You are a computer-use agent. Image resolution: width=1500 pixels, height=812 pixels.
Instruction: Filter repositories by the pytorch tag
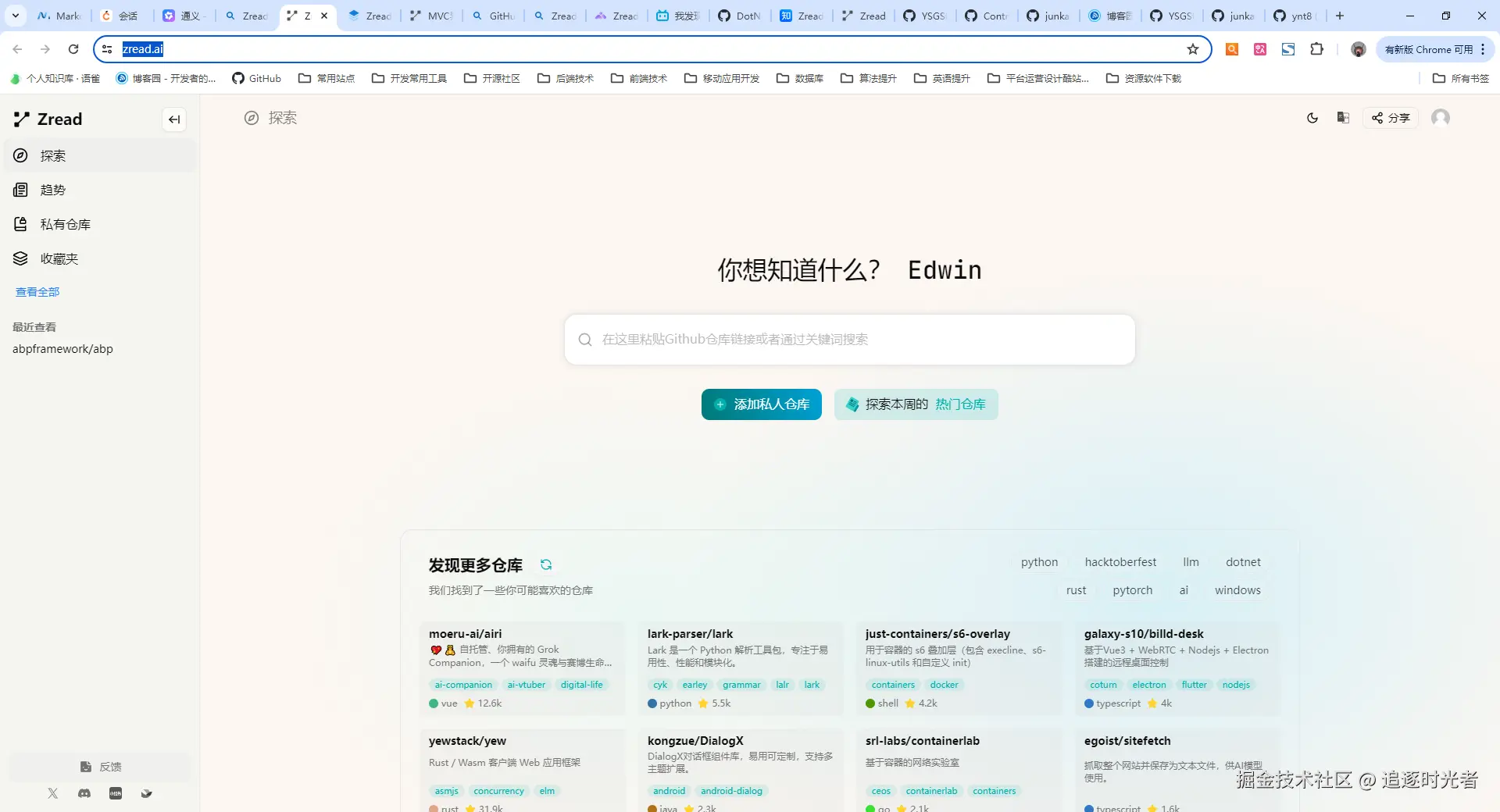click(x=1133, y=590)
